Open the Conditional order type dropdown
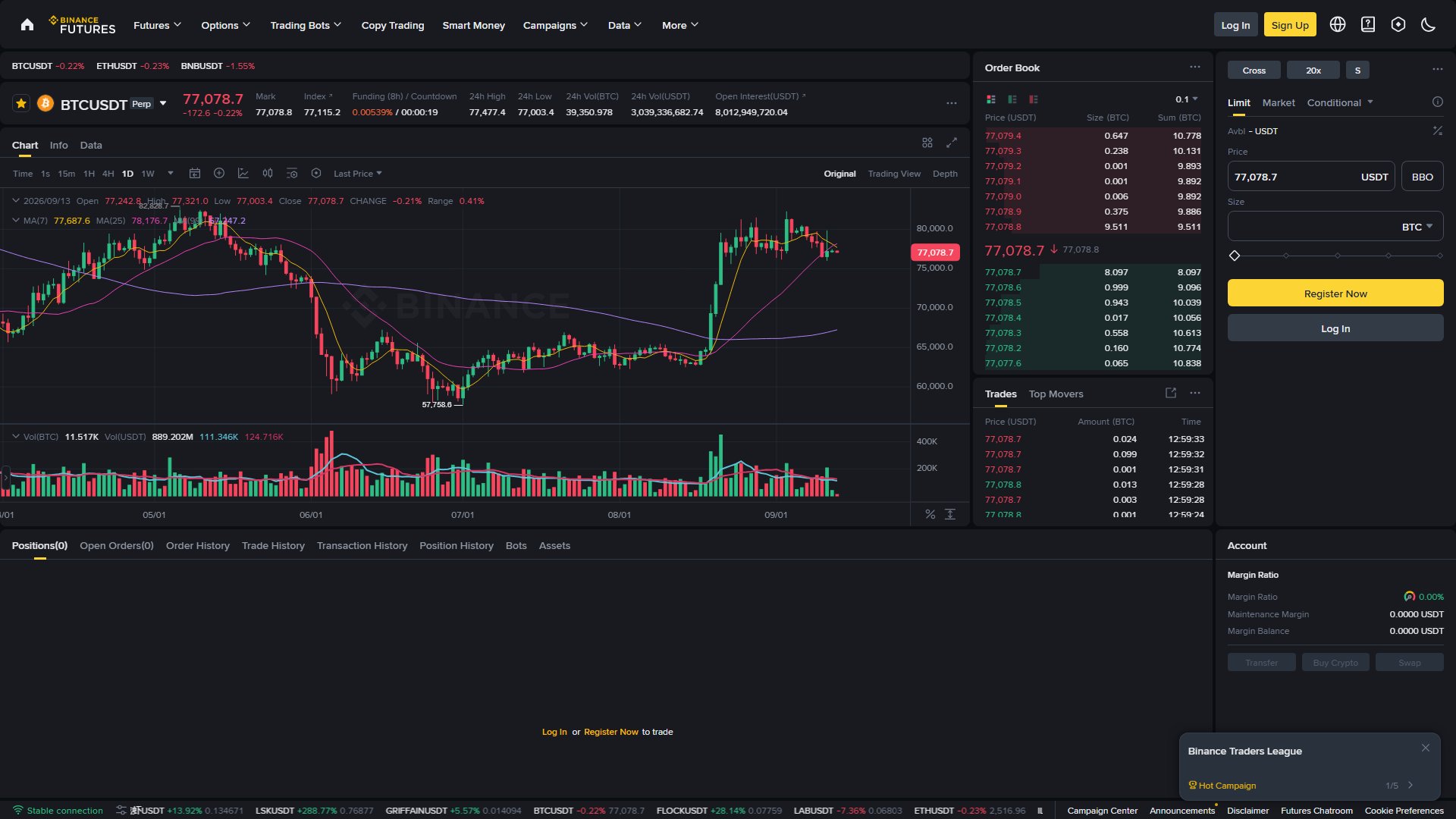The image size is (1456, 819). [x=1340, y=102]
